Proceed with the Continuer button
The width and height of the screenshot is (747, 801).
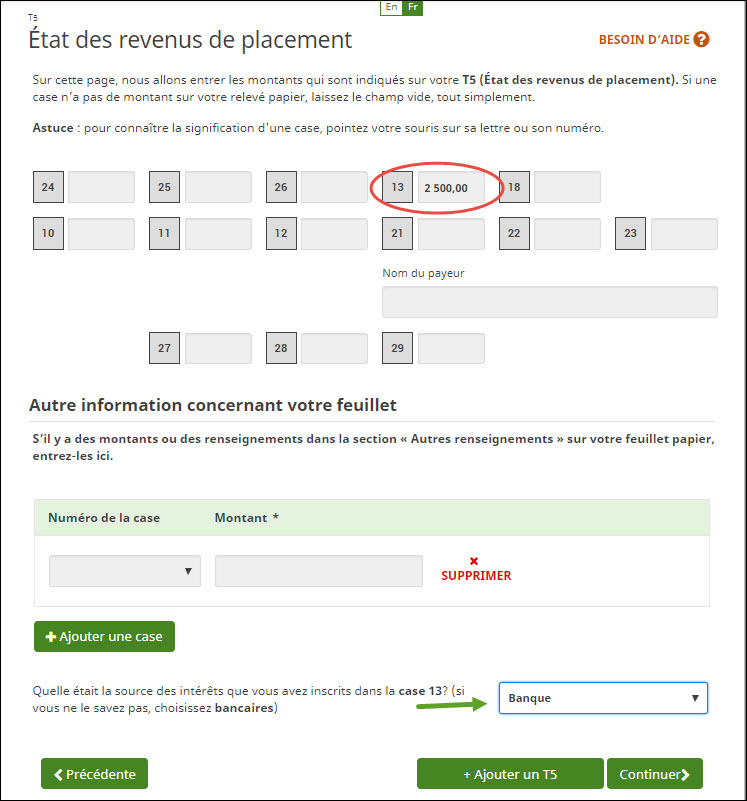click(654, 774)
